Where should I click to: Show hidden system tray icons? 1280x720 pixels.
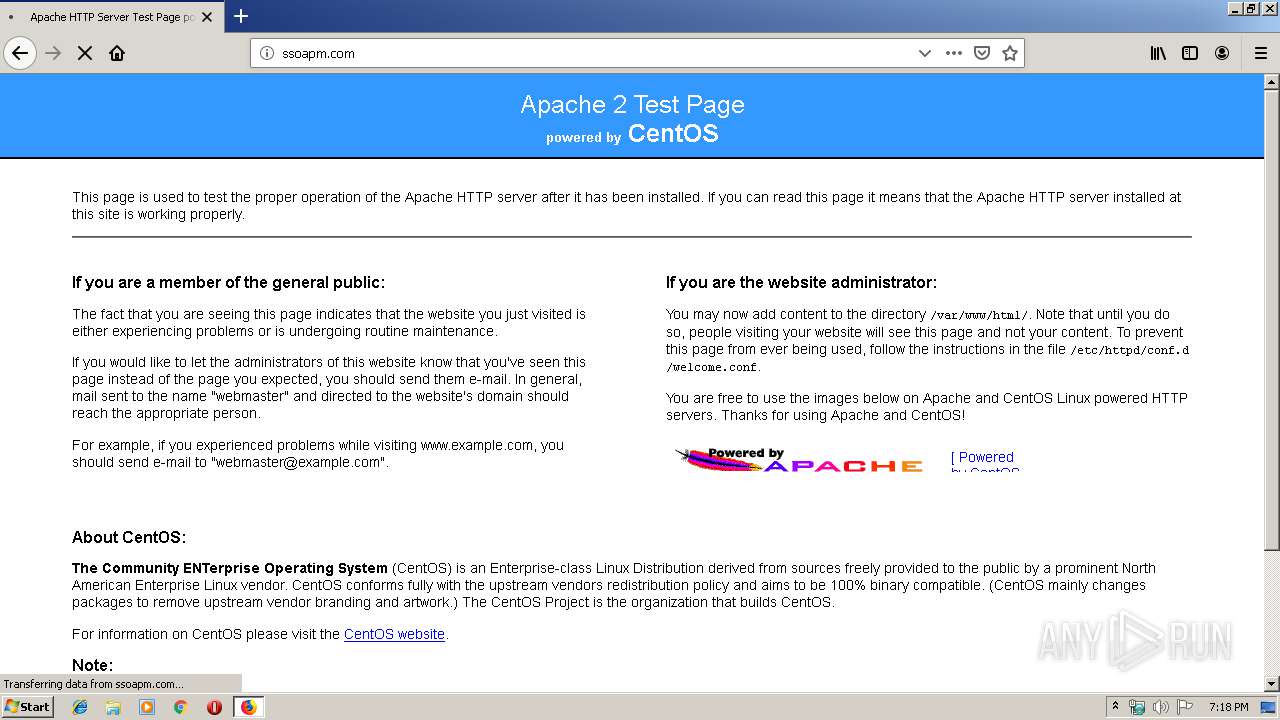coord(1116,707)
